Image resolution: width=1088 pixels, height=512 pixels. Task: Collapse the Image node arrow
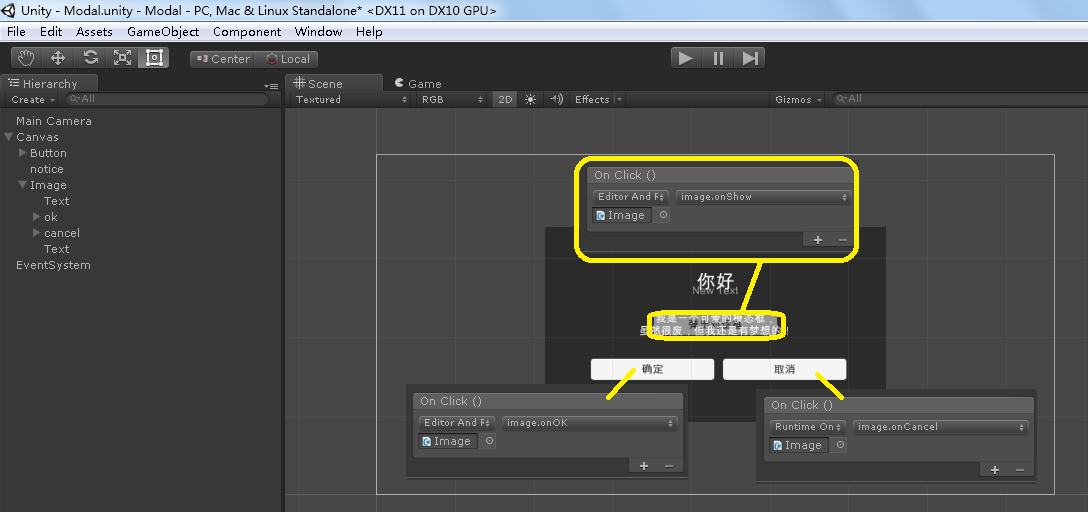[22, 185]
